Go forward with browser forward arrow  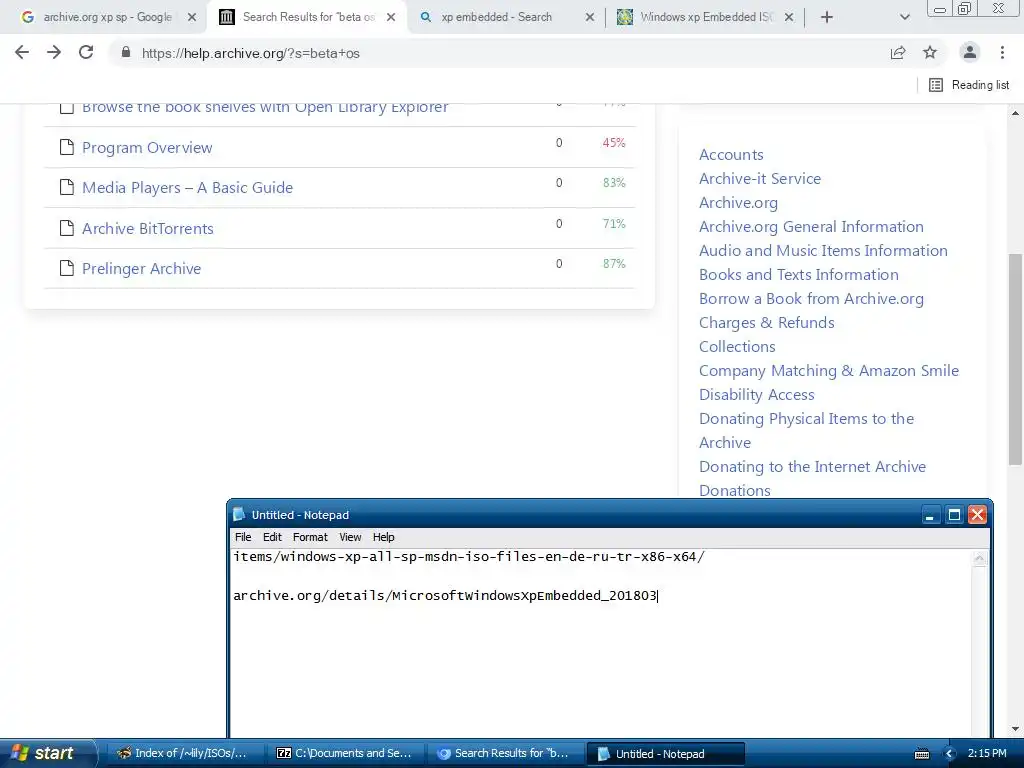click(54, 52)
